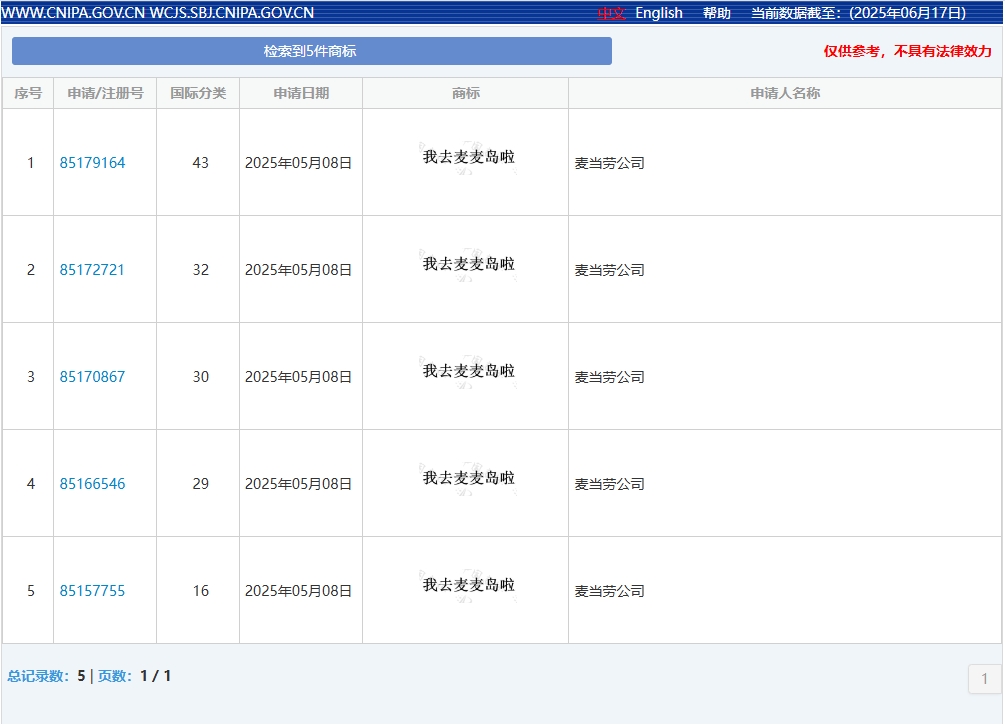Go to page 1 in pagination
Viewport: 1005px width, 727px height.
(984, 679)
